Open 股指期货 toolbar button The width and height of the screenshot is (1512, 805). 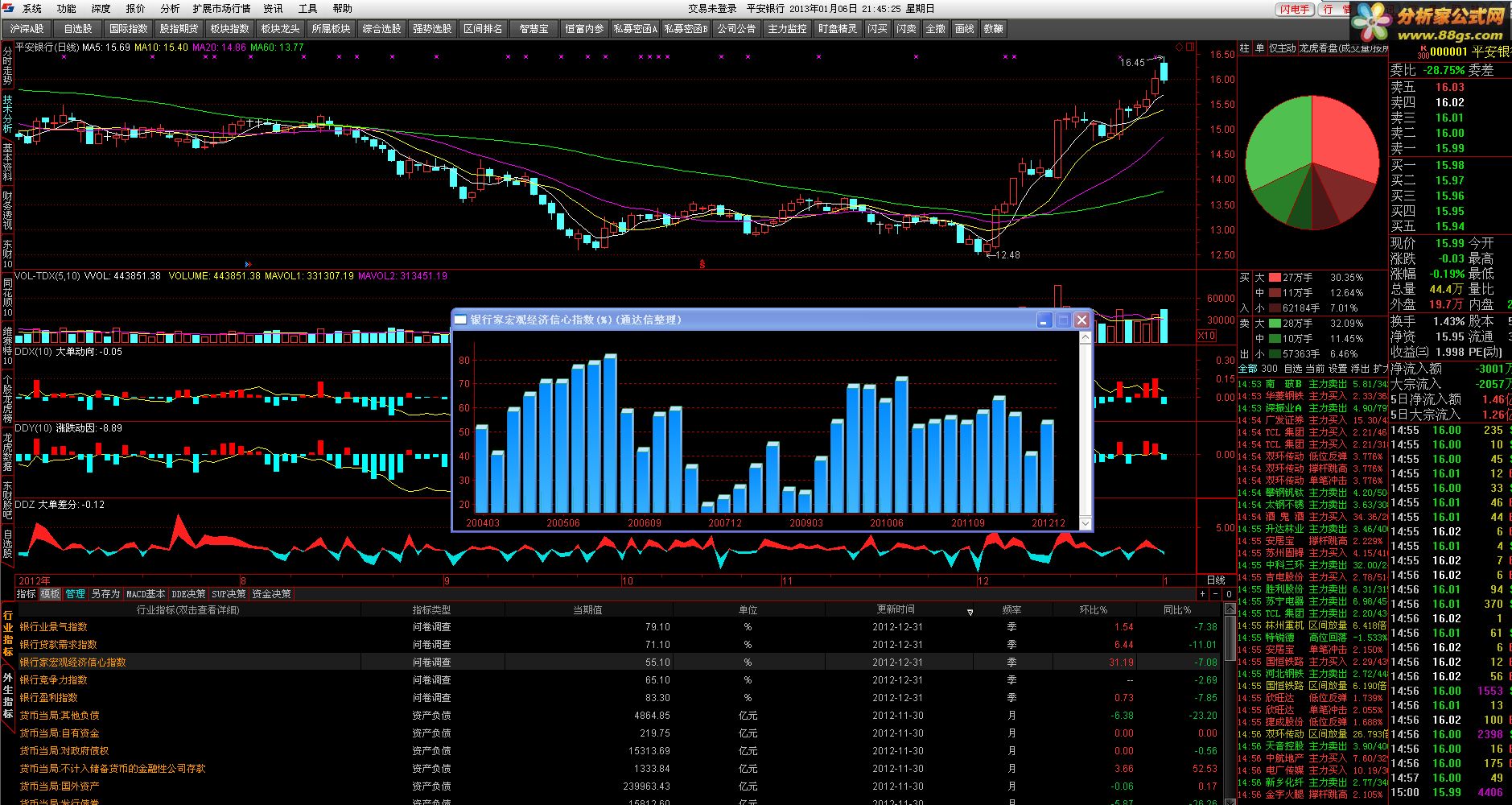click(179, 29)
